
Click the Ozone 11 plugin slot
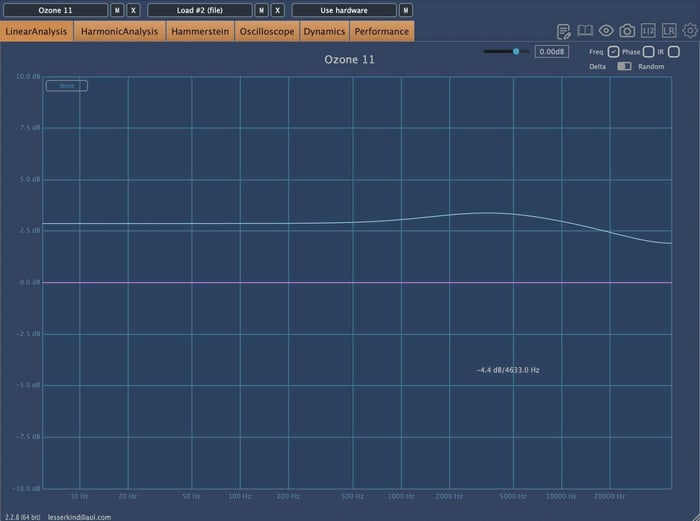[55, 10]
